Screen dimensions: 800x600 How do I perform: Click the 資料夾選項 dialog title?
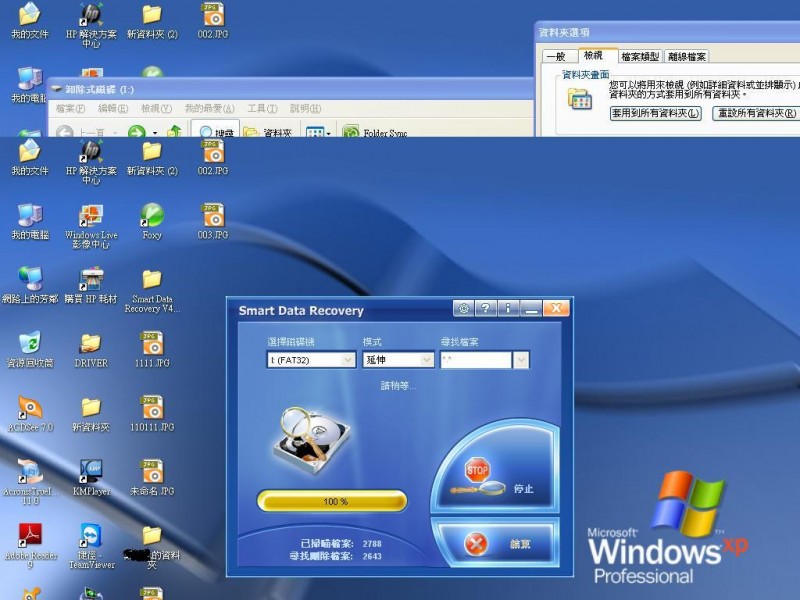[x=564, y=33]
